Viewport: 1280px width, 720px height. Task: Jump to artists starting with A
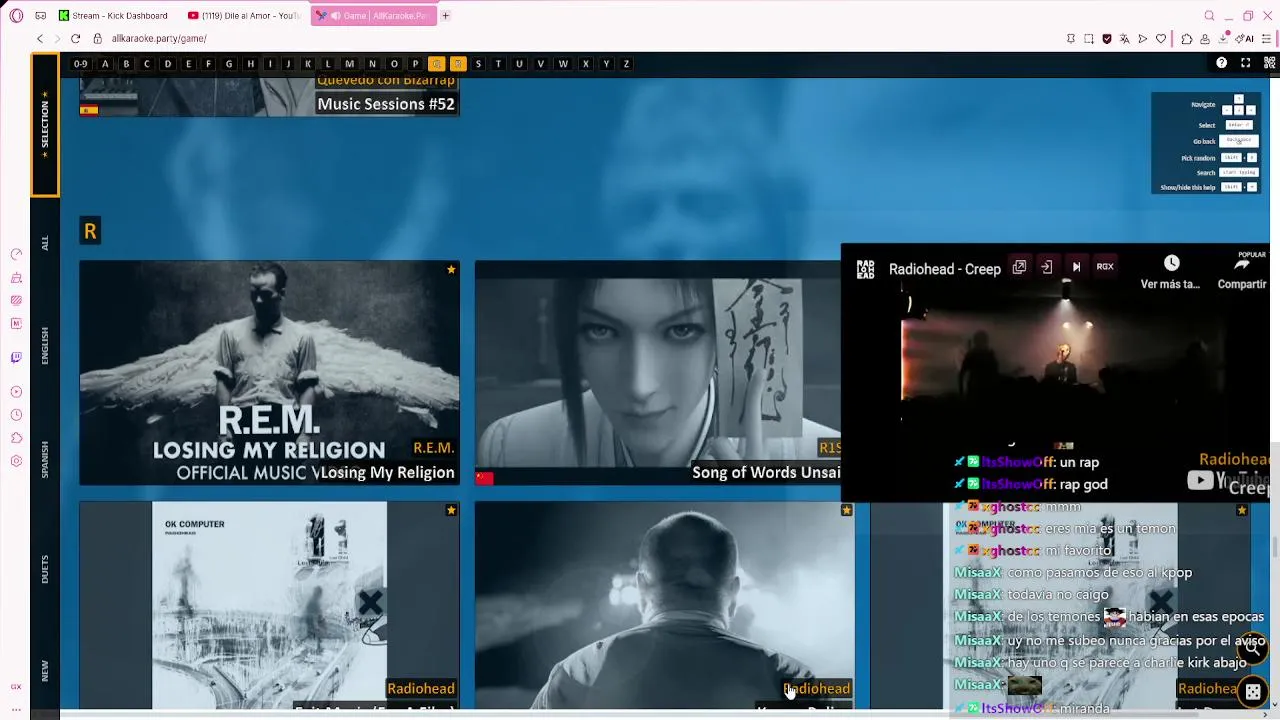105,63
